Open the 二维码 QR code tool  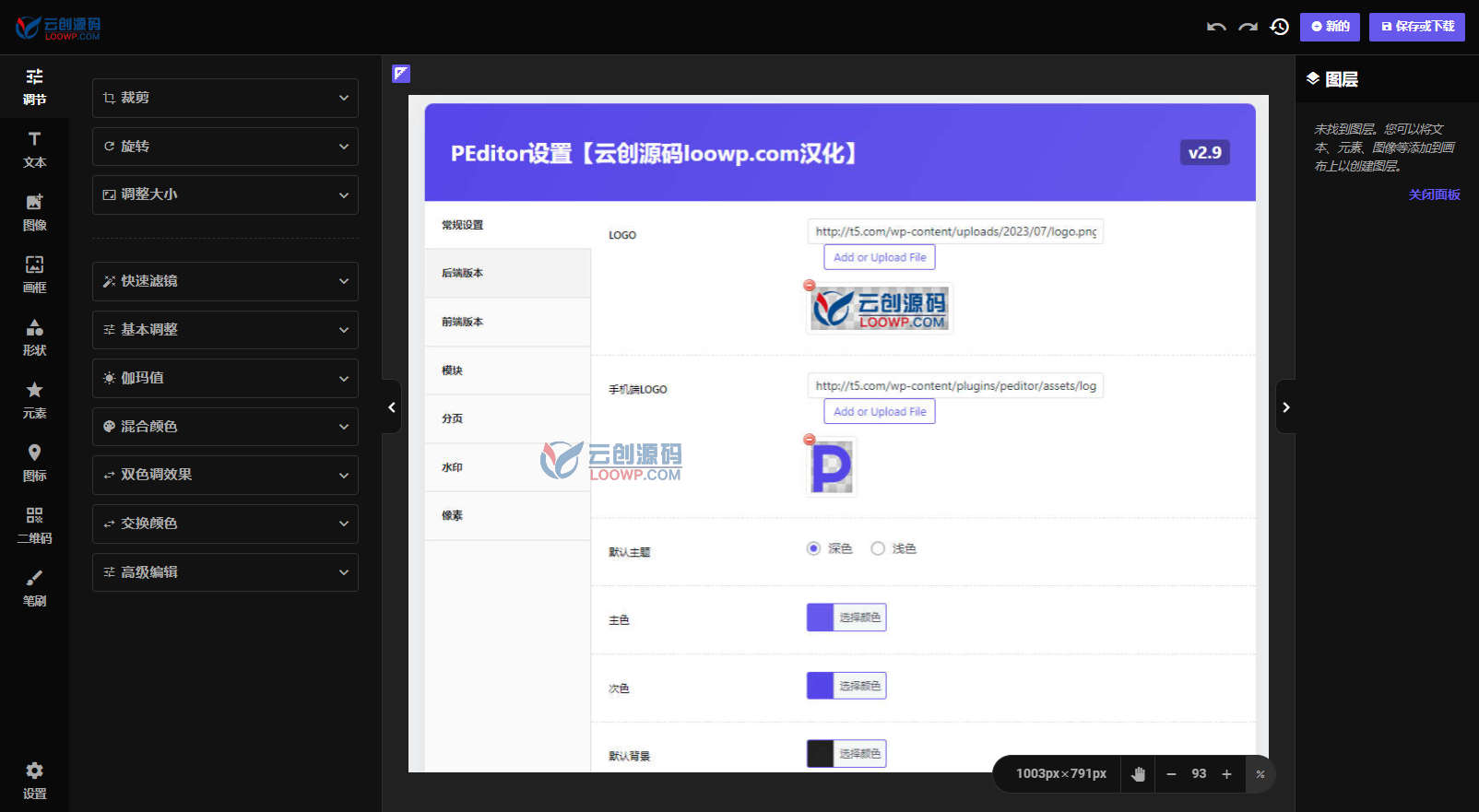point(34,525)
